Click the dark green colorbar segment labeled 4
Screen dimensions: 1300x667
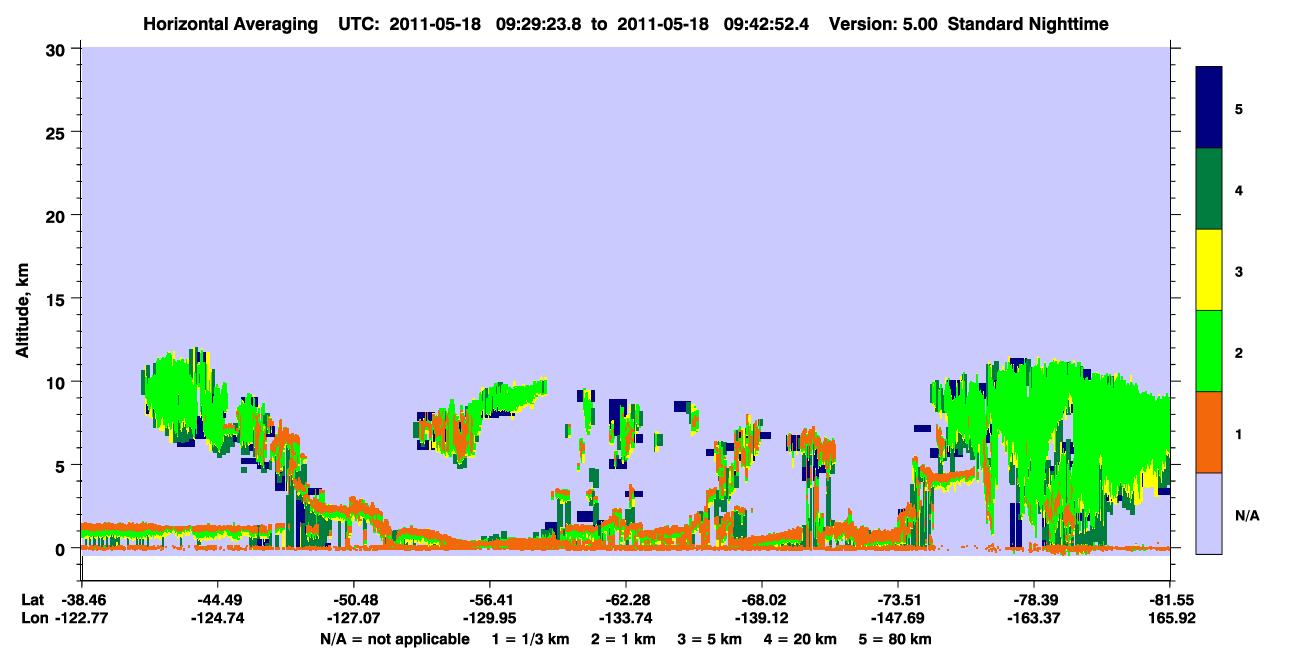coord(1209,189)
